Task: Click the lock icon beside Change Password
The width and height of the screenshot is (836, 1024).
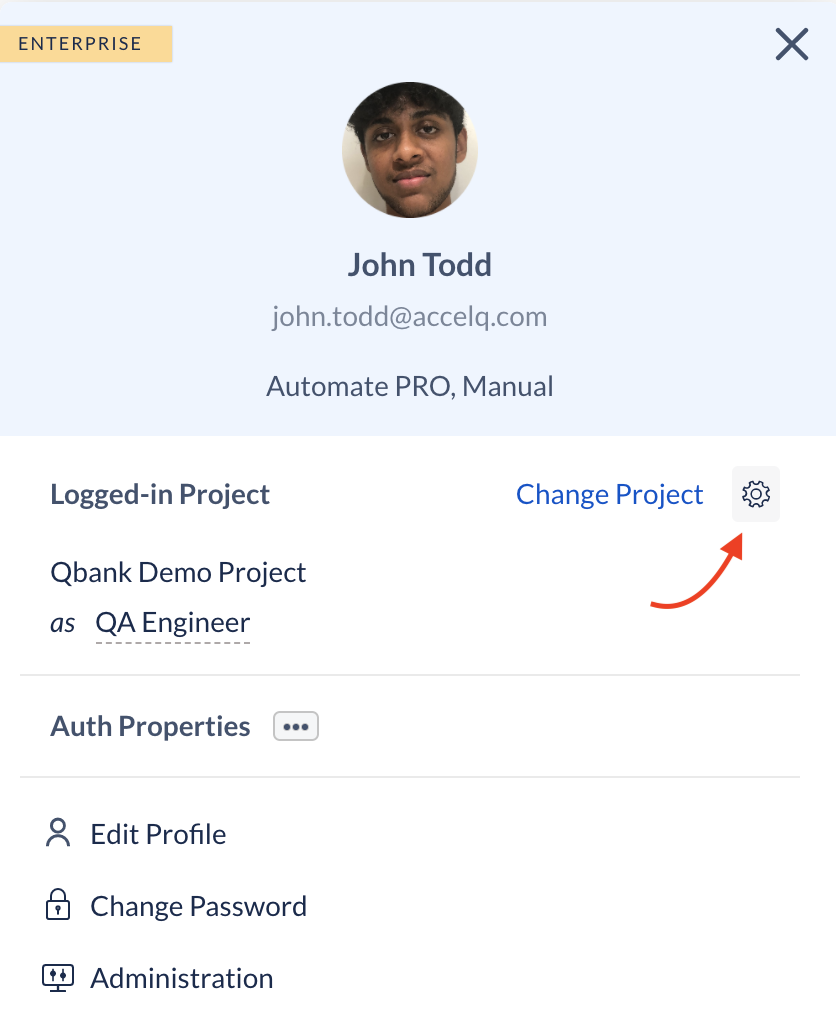Action: (x=58, y=904)
